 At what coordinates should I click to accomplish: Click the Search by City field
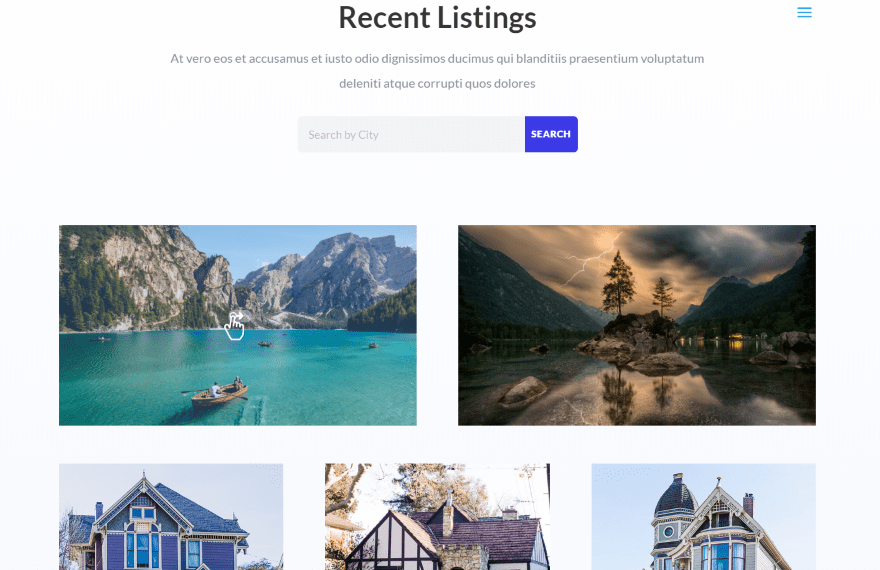pyautogui.click(x=411, y=134)
